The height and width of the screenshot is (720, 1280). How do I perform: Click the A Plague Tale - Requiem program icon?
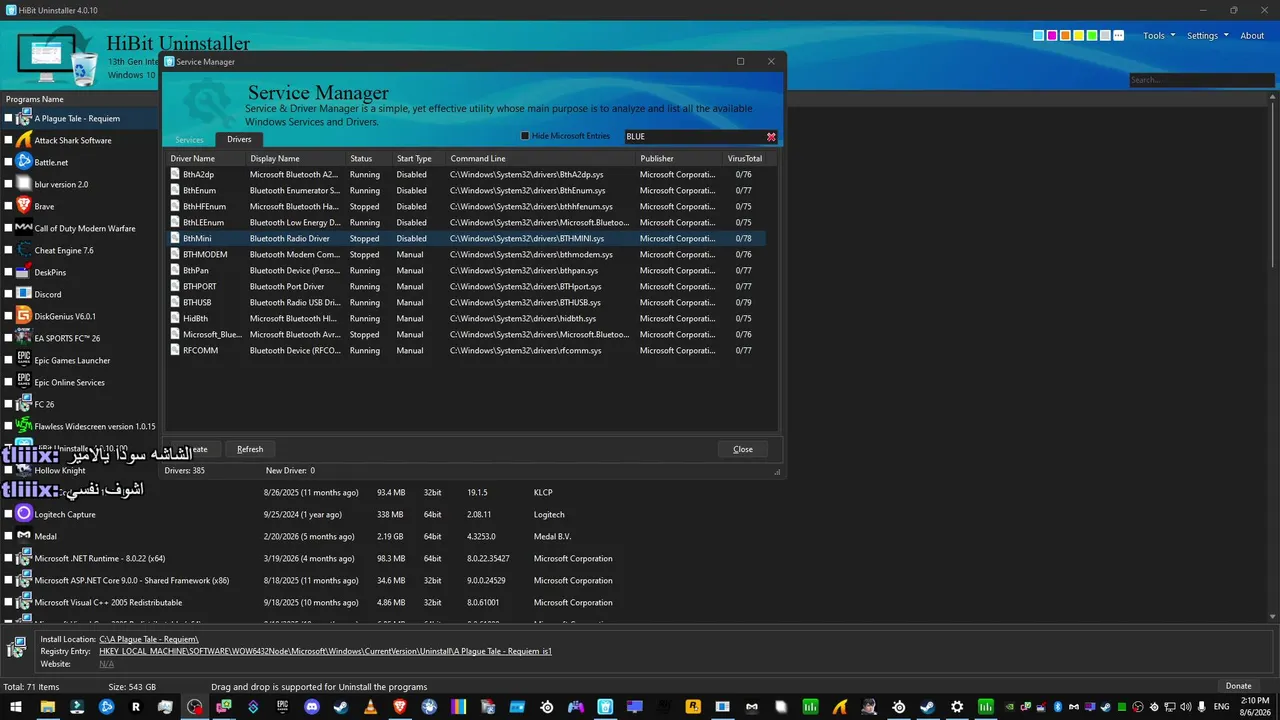(24, 118)
